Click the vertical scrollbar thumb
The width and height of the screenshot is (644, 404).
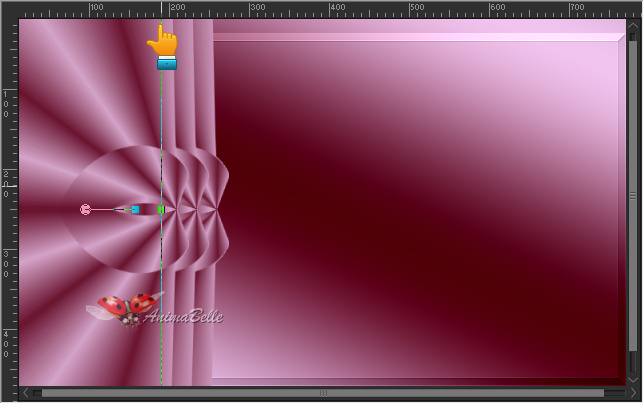coord(633,196)
